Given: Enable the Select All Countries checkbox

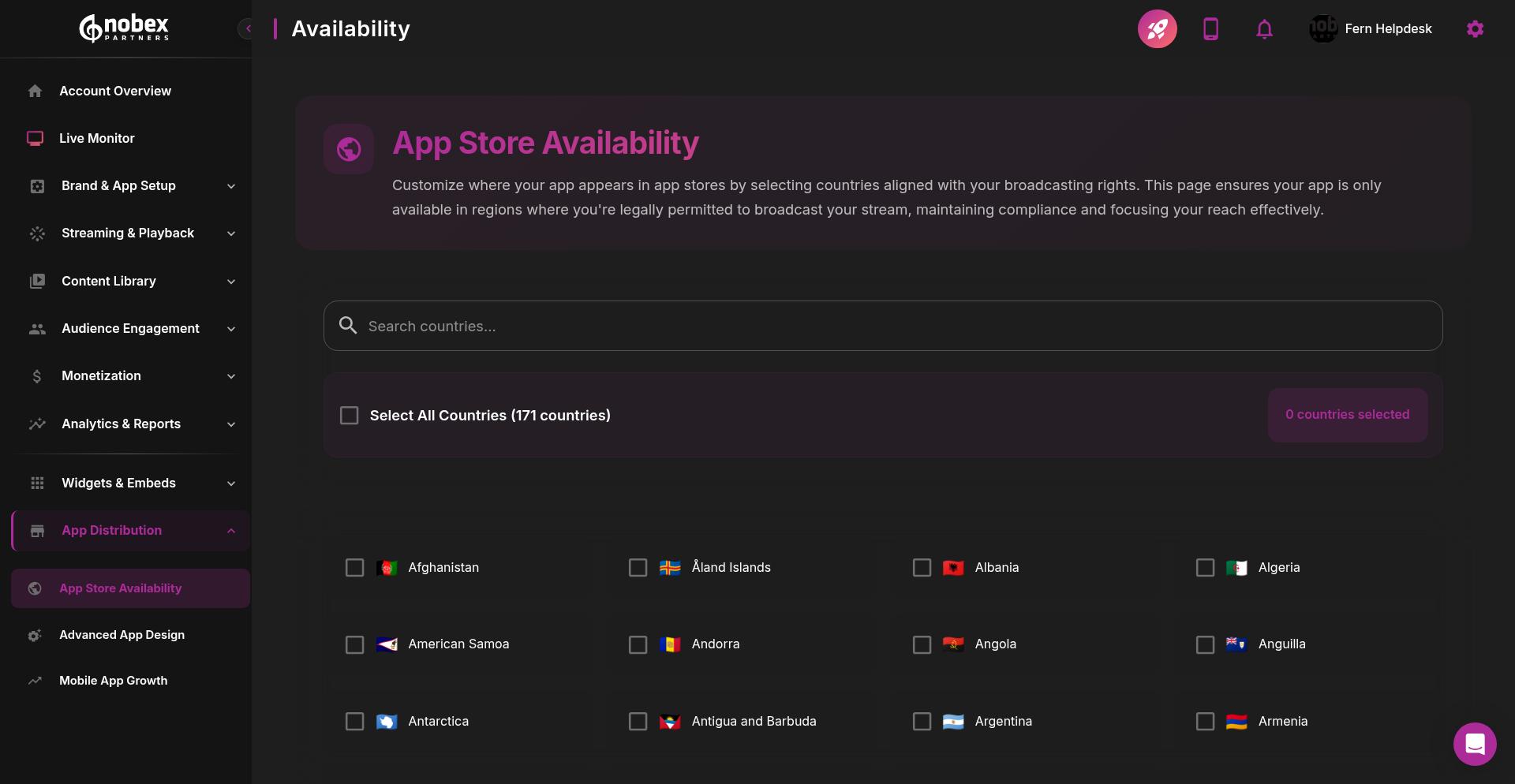Looking at the screenshot, I should click(350, 415).
